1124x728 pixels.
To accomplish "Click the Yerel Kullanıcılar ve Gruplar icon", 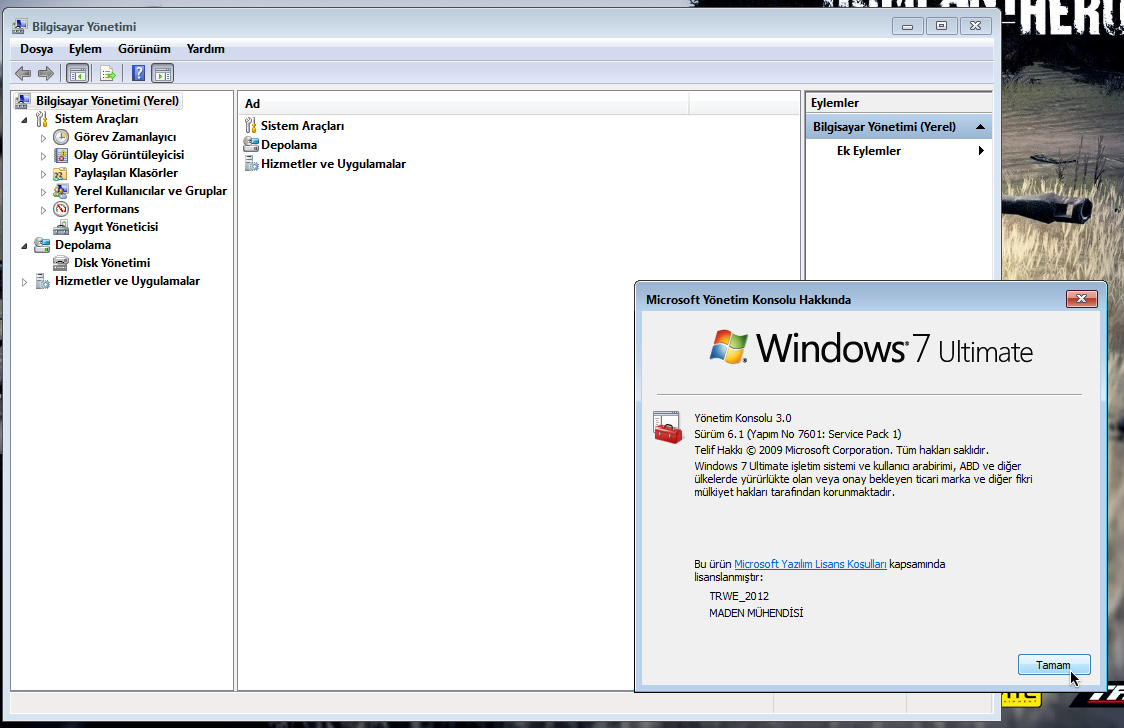I will click(x=62, y=191).
